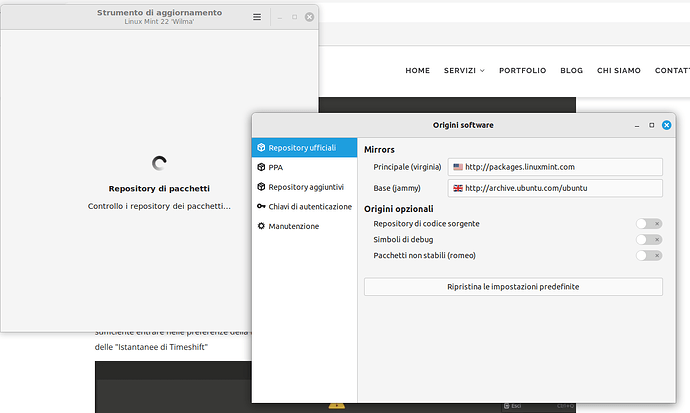Click the Repository ufficiali box icon

coord(261,147)
